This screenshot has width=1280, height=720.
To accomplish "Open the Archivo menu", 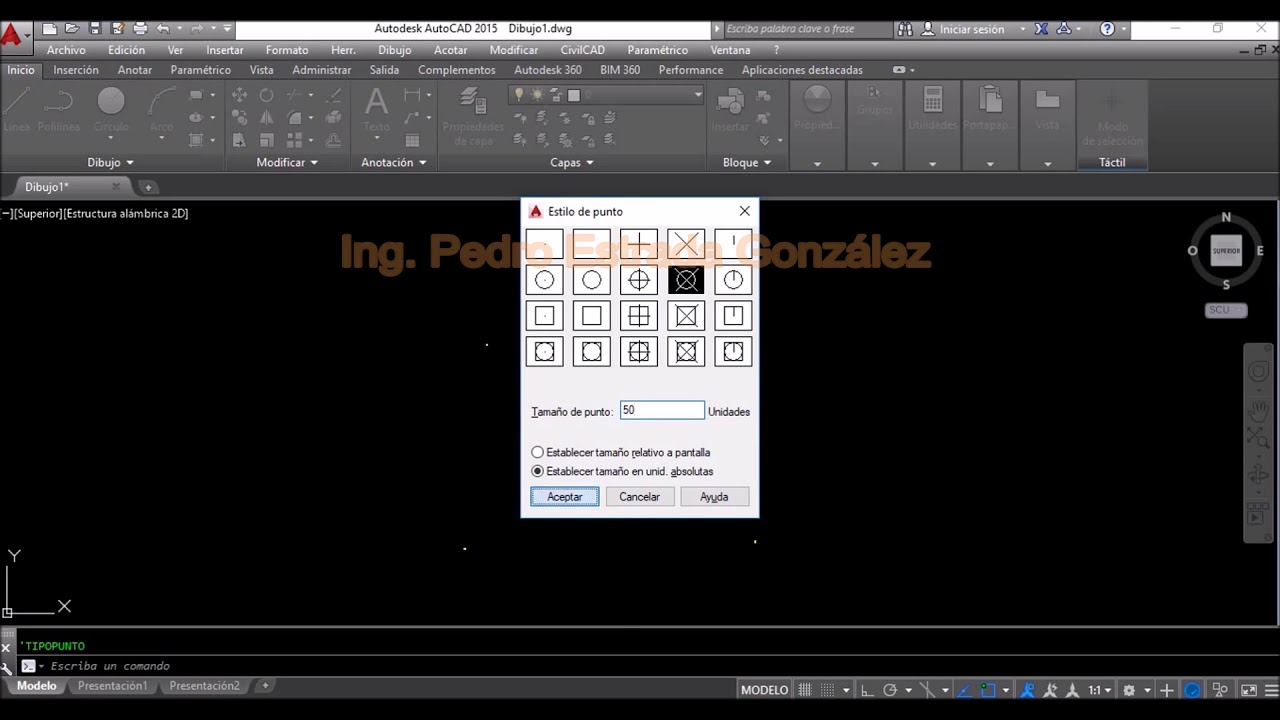I will click(x=66, y=50).
